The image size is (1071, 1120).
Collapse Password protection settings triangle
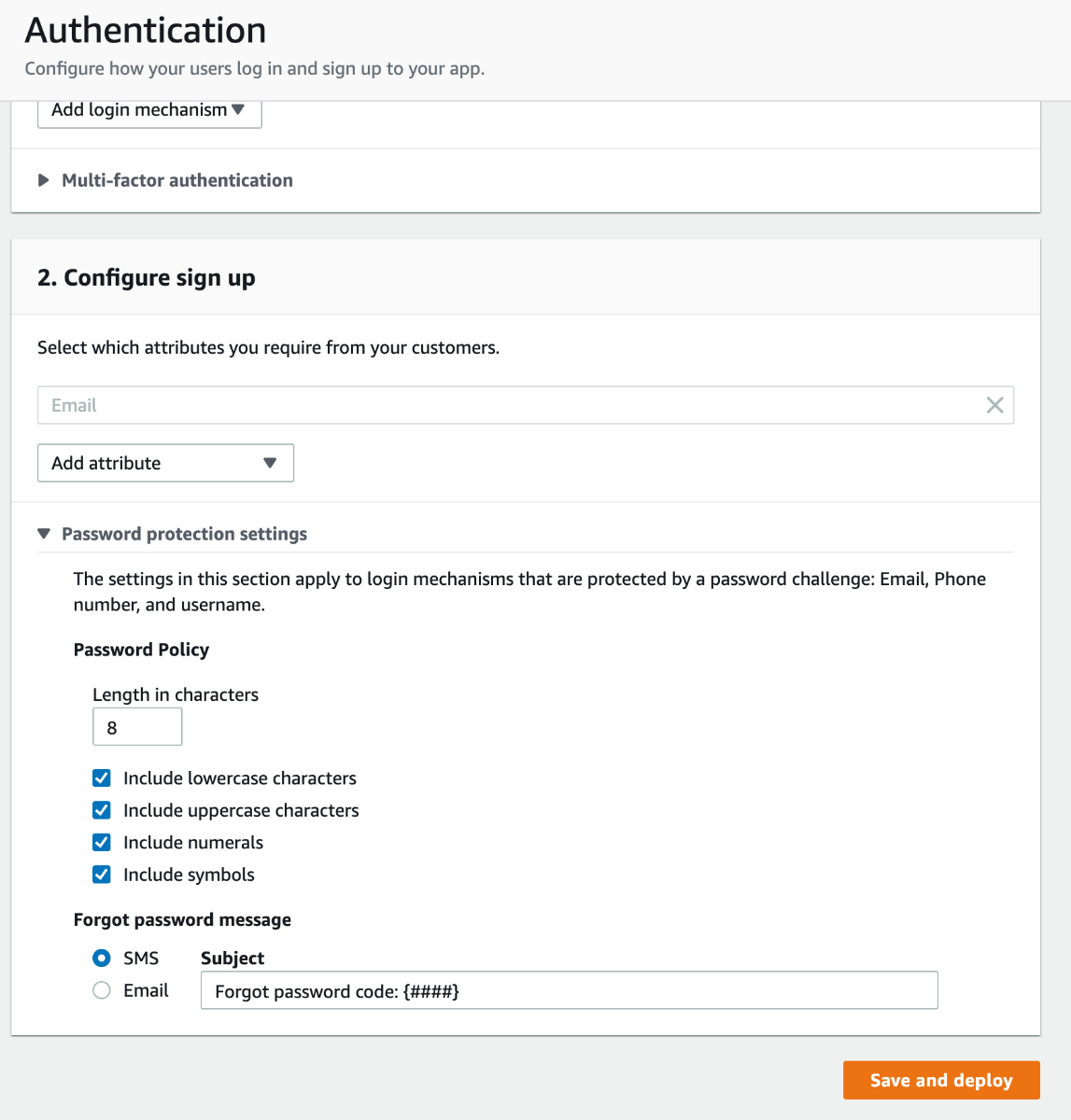click(44, 534)
